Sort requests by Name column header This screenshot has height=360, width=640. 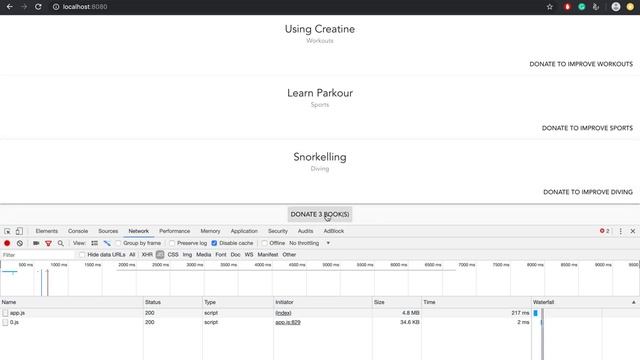pyautogui.click(x=71, y=302)
